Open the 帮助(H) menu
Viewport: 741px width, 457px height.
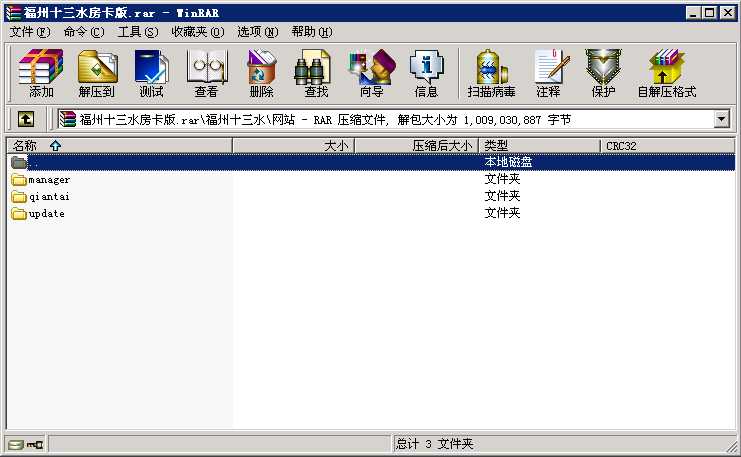312,32
